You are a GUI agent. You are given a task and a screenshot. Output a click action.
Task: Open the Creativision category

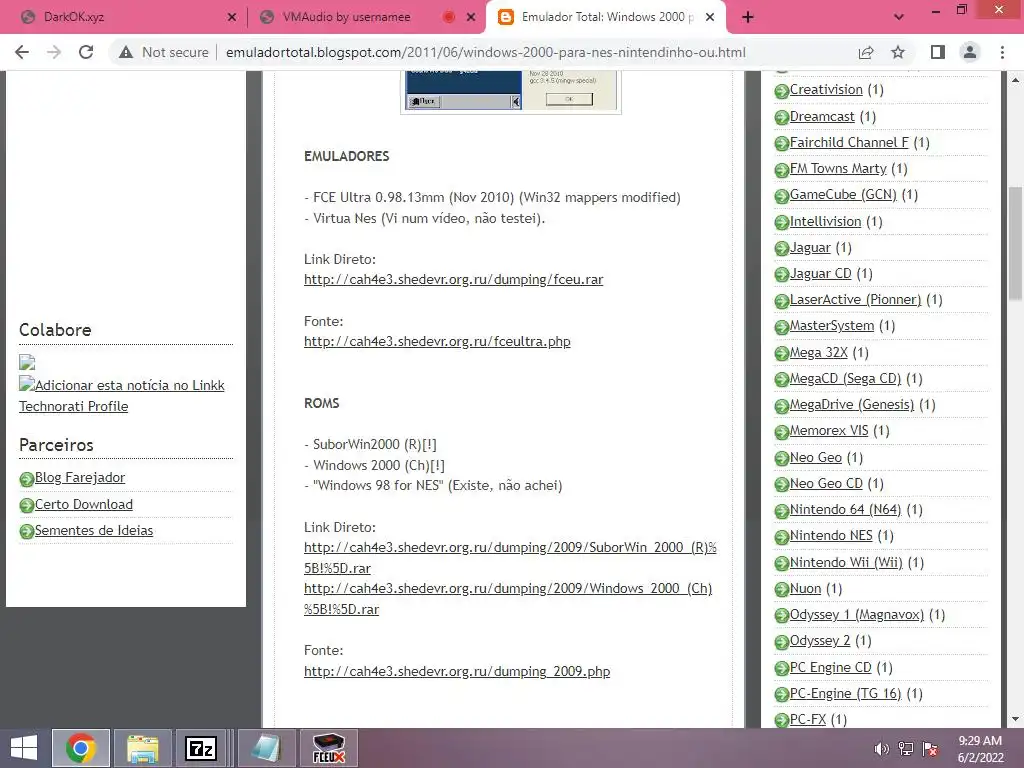(x=826, y=89)
